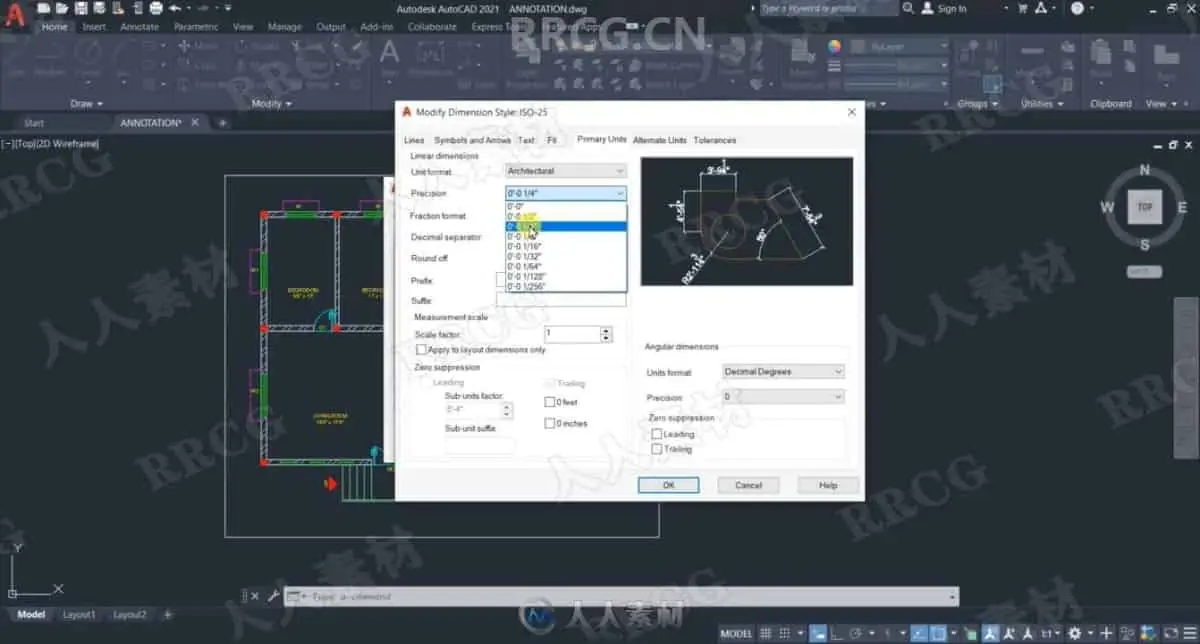This screenshot has width=1200, height=644.
Task: Select 0'-0 1/256" precision option
Action: point(566,287)
